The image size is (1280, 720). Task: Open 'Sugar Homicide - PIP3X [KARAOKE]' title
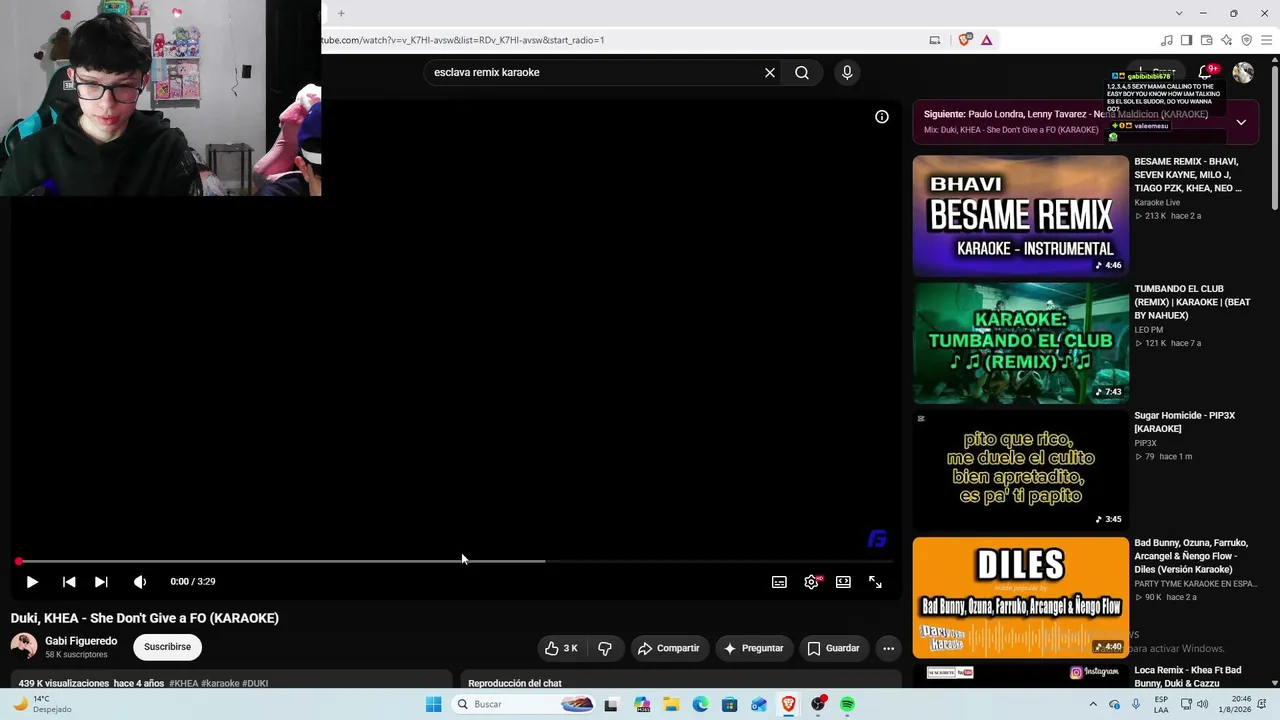point(1185,422)
